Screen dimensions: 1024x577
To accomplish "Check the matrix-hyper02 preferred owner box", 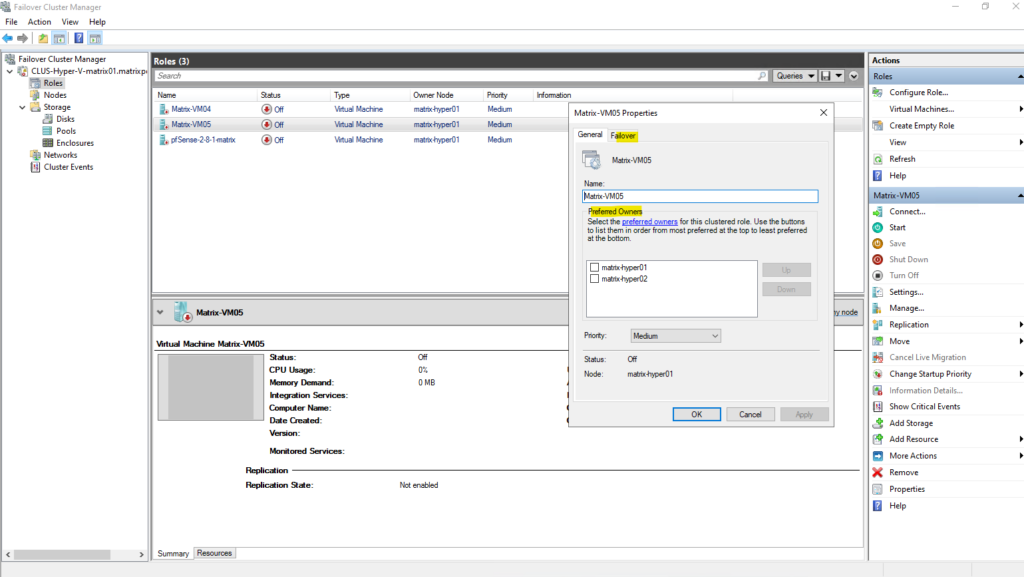I will click(x=595, y=279).
